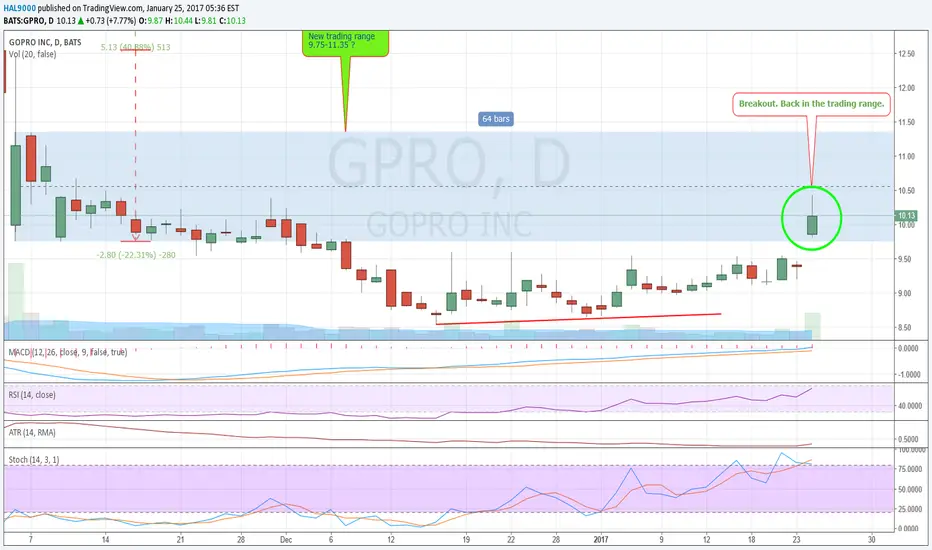Click the green 'New trading range' callout
Viewport: 932px width, 550px height.
(x=345, y=44)
